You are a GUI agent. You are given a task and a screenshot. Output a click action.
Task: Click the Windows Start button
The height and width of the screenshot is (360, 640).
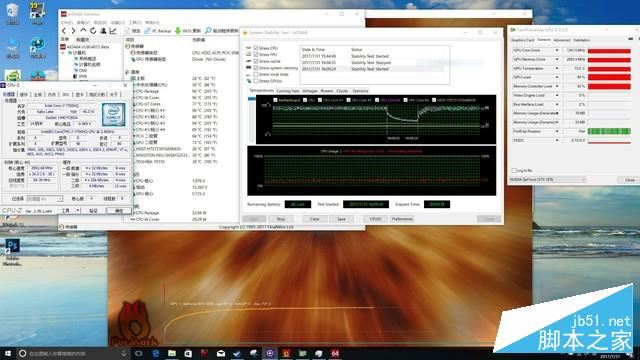(x=7, y=353)
